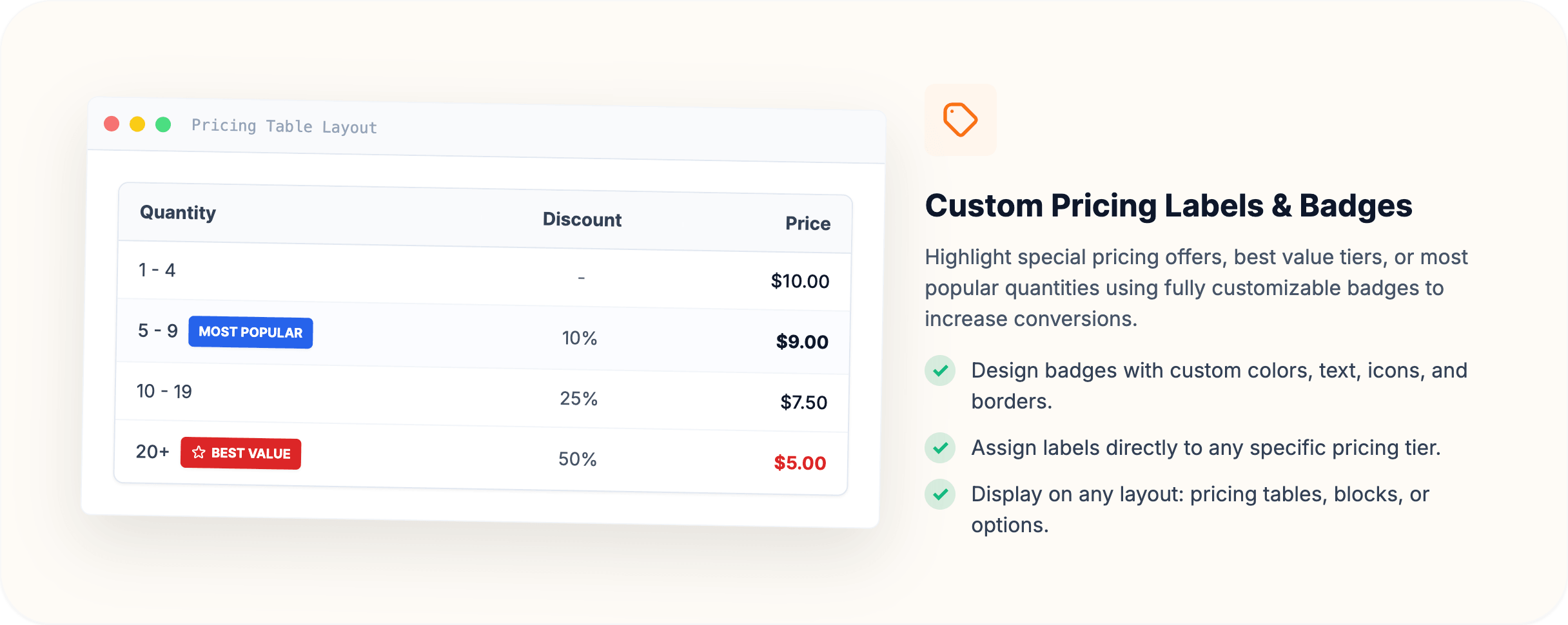The height and width of the screenshot is (625, 1568).
Task: Click the 'Pricing Table Layout' window title
Action: tap(284, 126)
